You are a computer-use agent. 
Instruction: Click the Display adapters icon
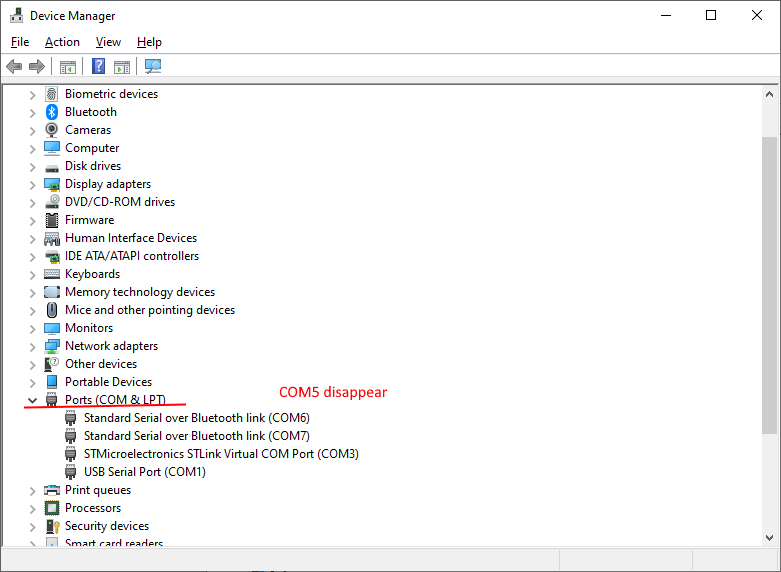(x=52, y=184)
